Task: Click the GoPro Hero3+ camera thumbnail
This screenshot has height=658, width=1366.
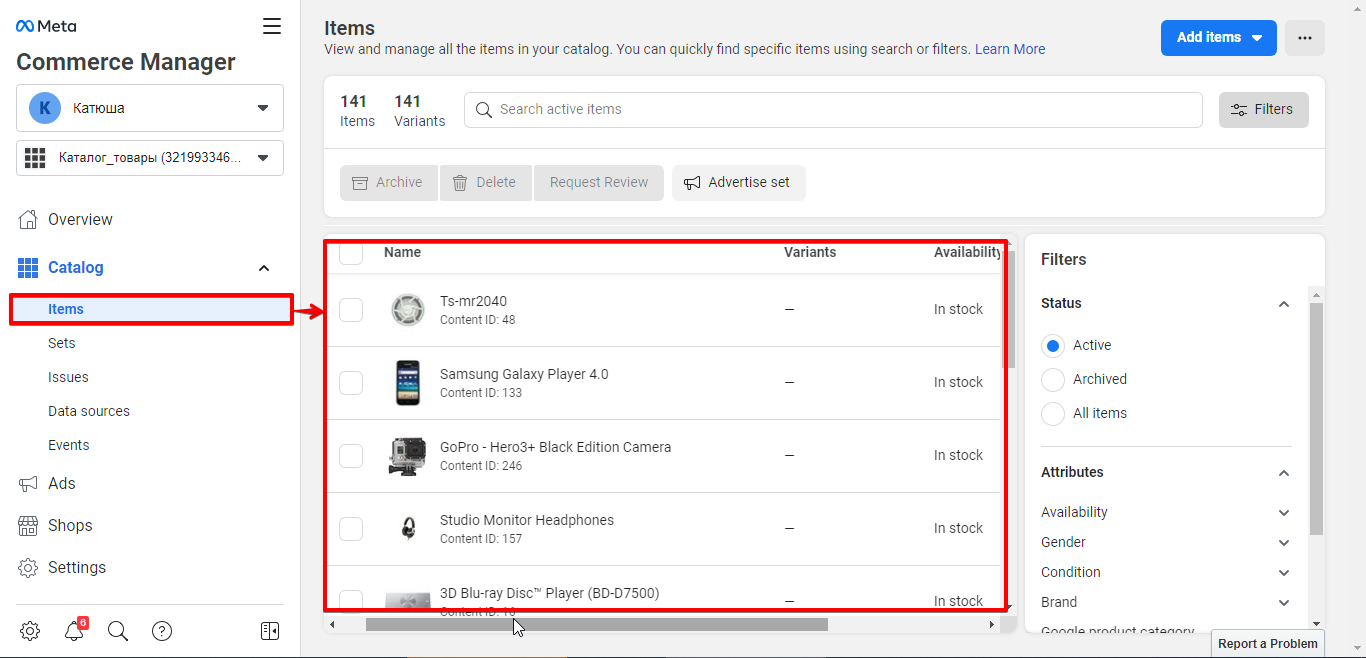Action: [x=408, y=456]
